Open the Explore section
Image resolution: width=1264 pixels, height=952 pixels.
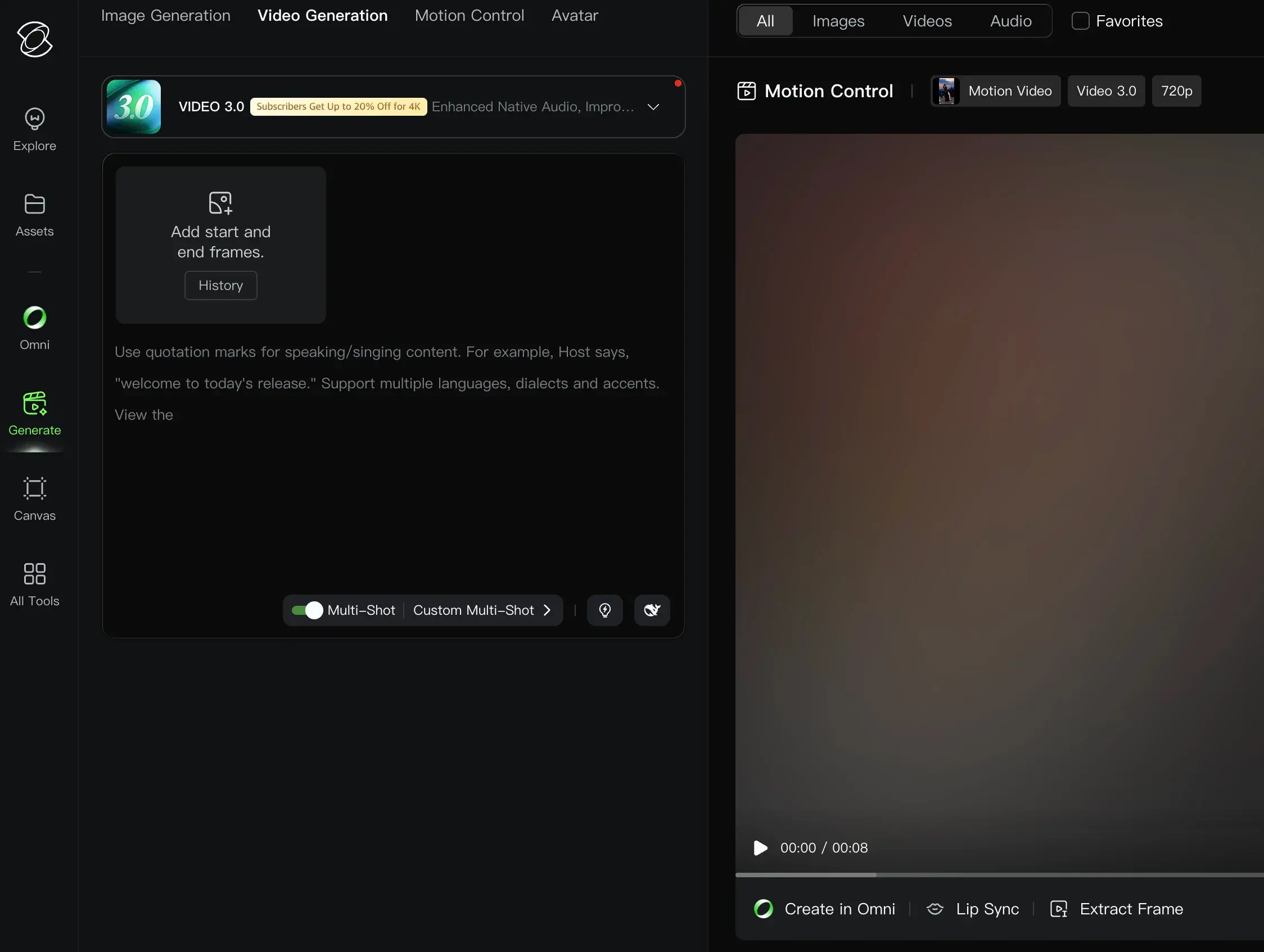coord(34,130)
